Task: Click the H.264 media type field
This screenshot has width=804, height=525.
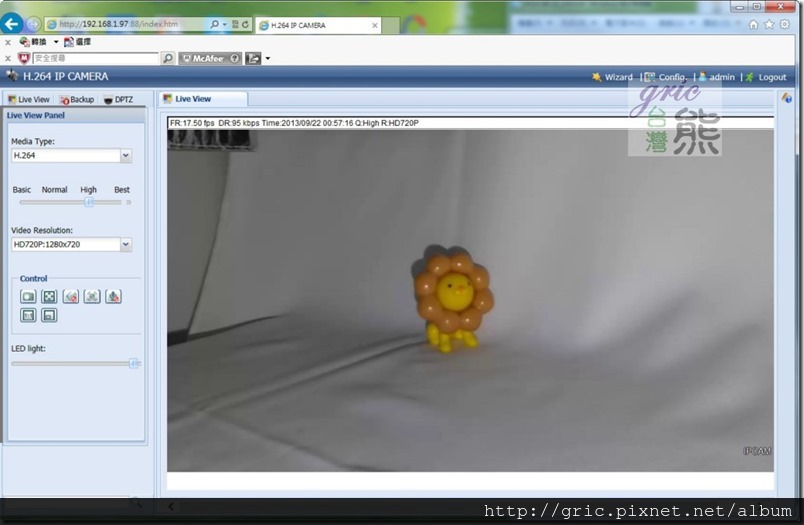Action: click(x=66, y=155)
